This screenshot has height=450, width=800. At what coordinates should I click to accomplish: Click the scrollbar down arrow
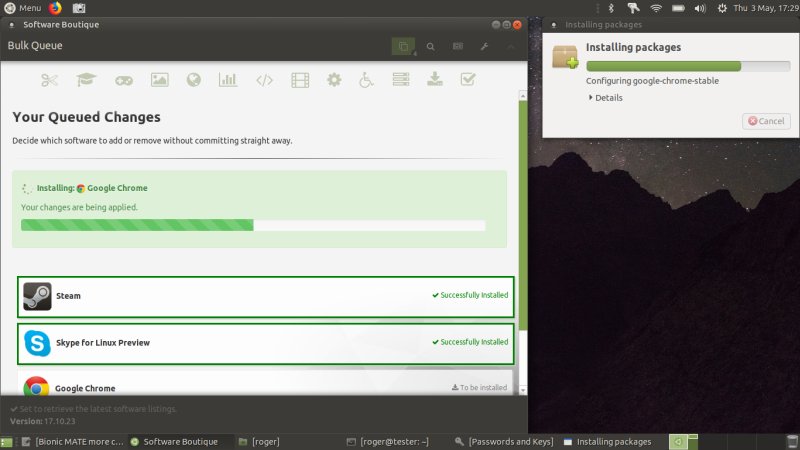coord(523,390)
